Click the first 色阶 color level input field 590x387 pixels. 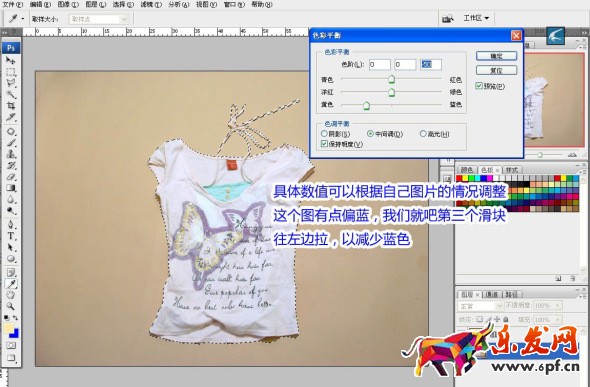pos(379,64)
